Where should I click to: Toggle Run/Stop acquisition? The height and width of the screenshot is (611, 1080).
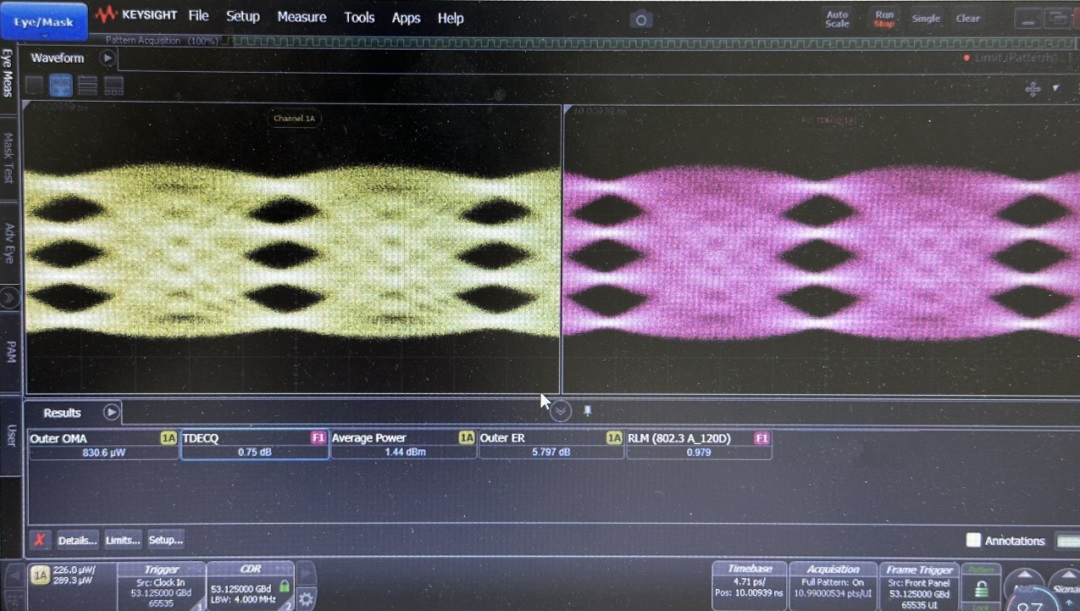[884, 18]
